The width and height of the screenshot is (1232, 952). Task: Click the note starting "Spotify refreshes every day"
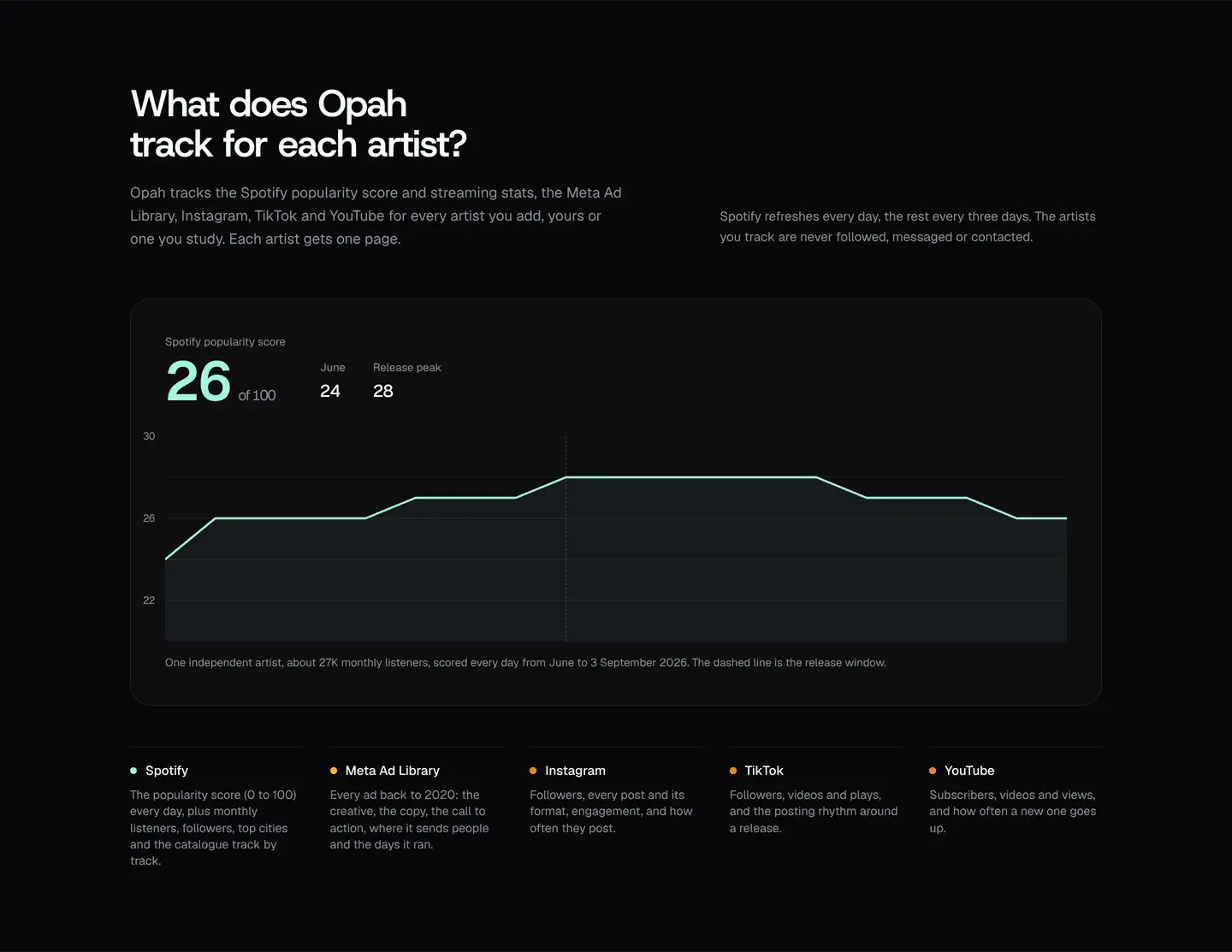[908, 227]
